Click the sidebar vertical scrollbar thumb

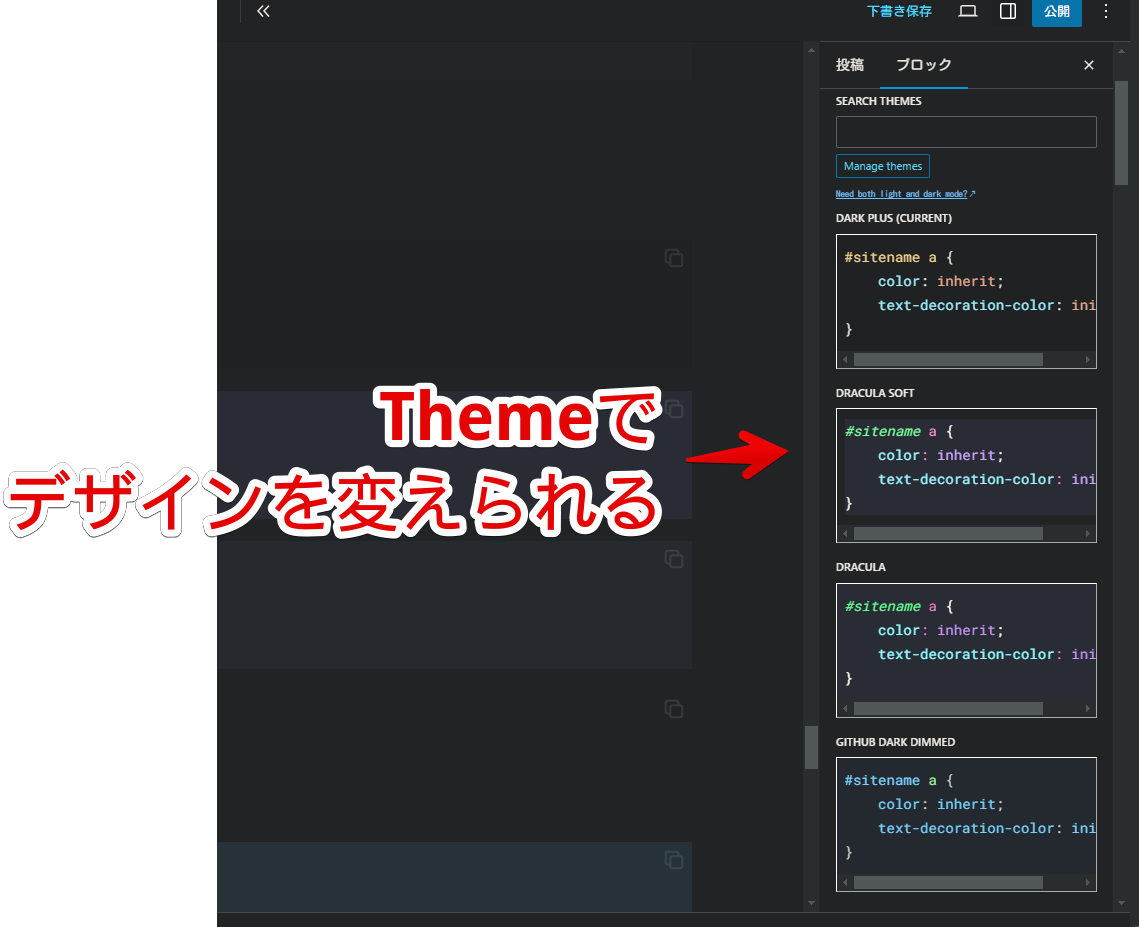[x=1122, y=133]
